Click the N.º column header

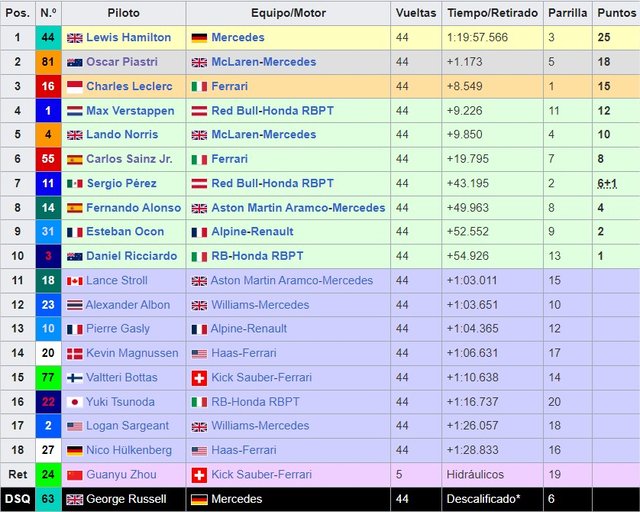[x=48, y=13]
